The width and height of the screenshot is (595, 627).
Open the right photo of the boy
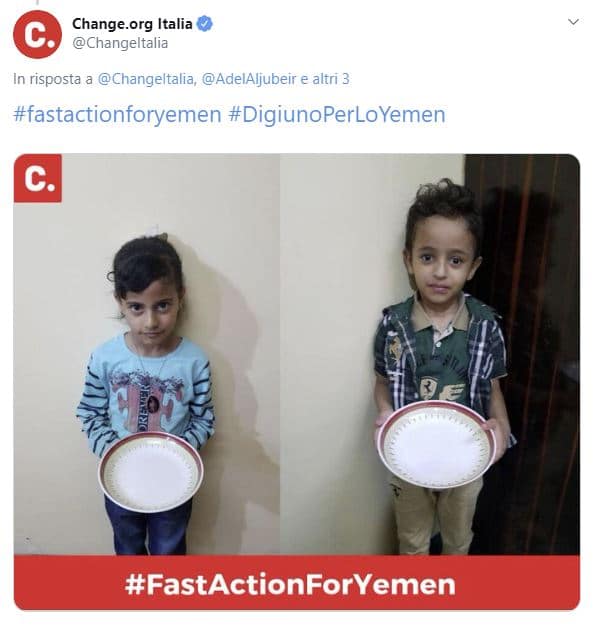tap(430, 355)
